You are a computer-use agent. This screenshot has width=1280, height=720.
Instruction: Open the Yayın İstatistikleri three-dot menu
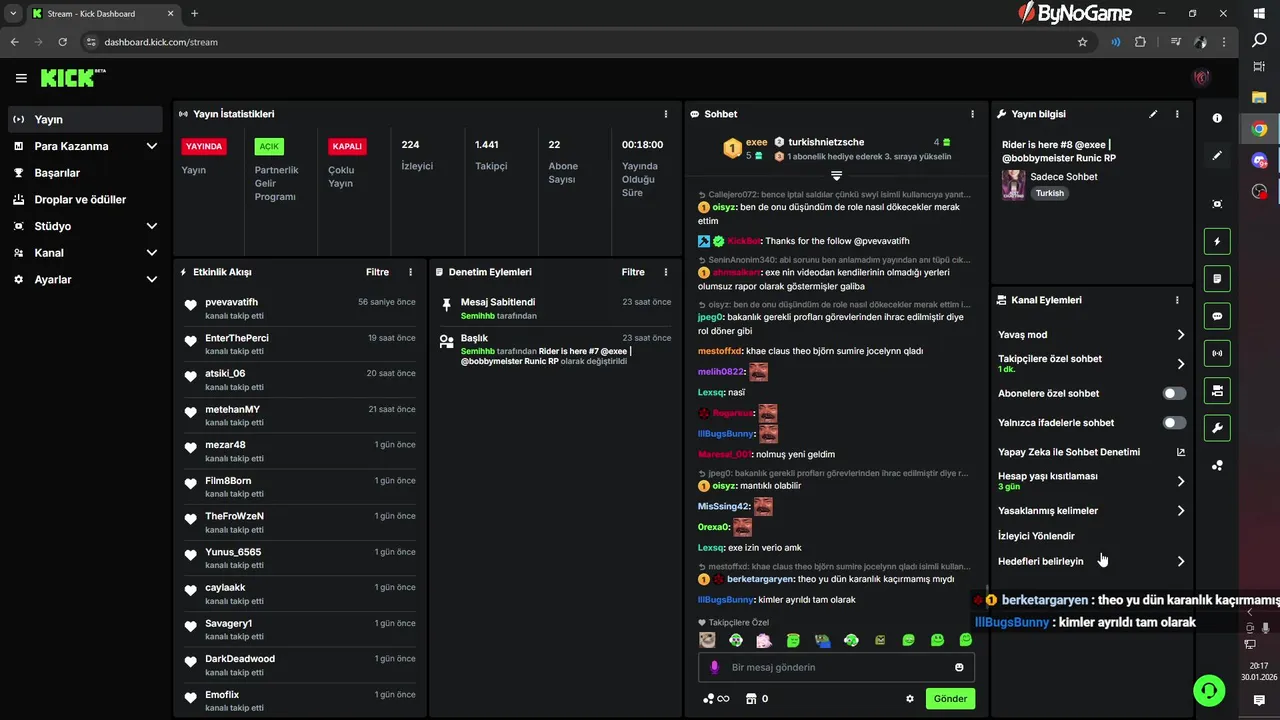tap(666, 114)
